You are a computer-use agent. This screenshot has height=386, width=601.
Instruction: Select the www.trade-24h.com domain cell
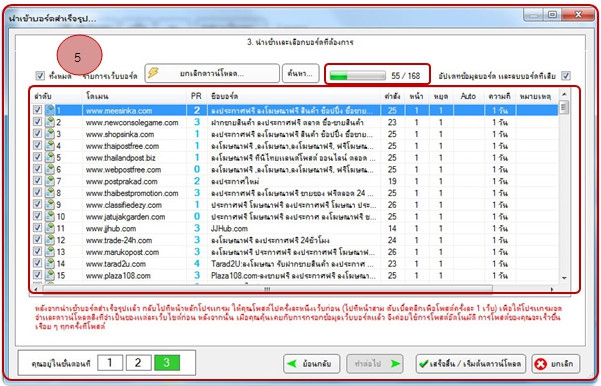[x=135, y=240]
